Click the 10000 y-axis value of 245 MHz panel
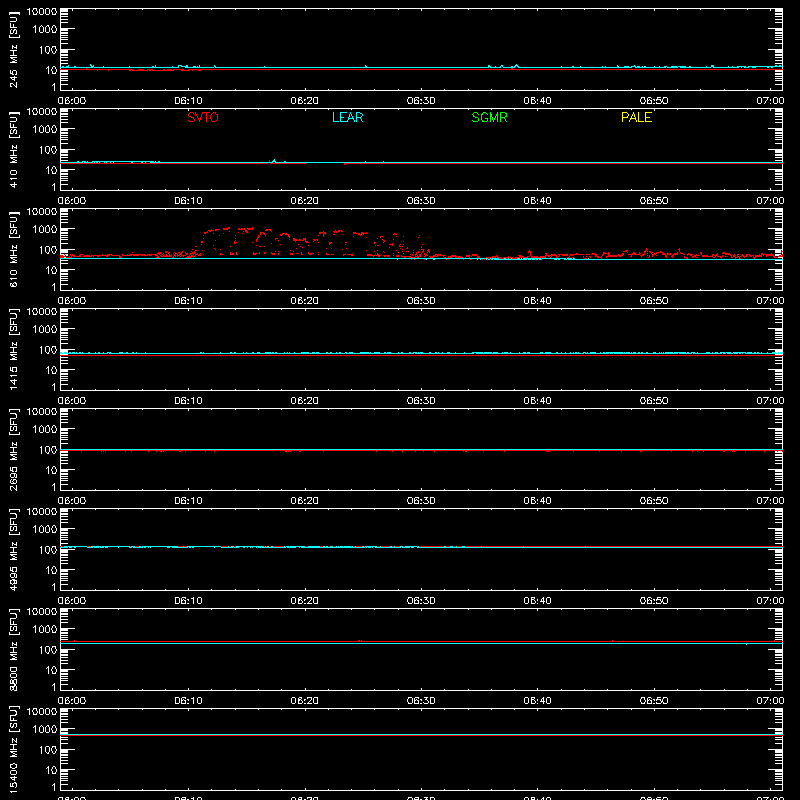The height and width of the screenshot is (800, 800). [42, 12]
